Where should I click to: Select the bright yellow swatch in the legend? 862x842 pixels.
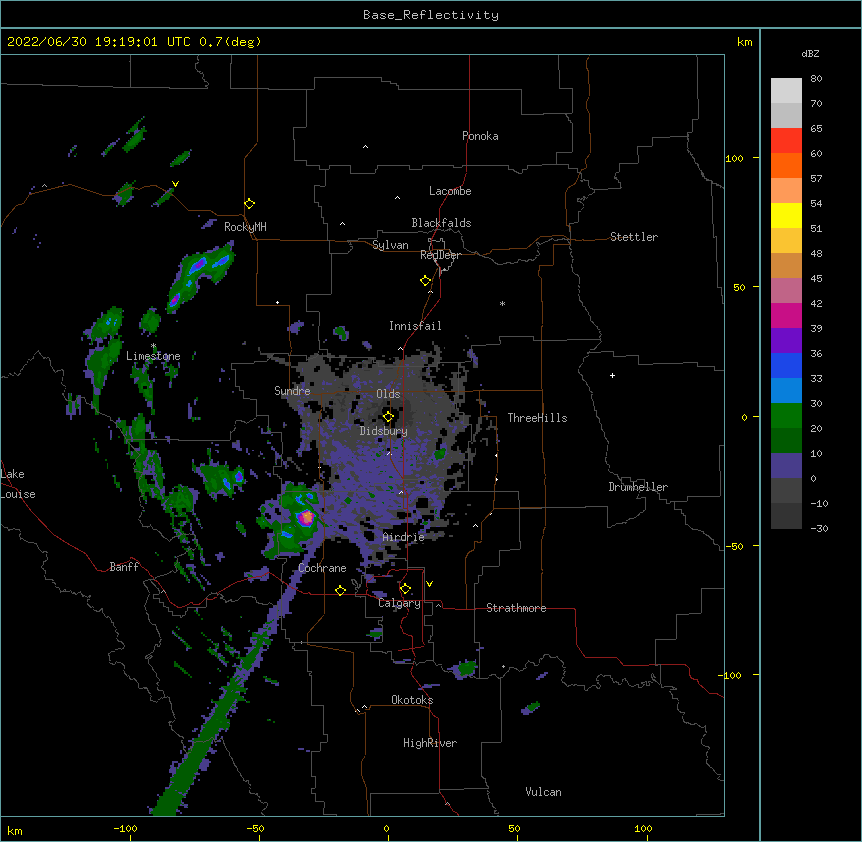[x=786, y=215]
